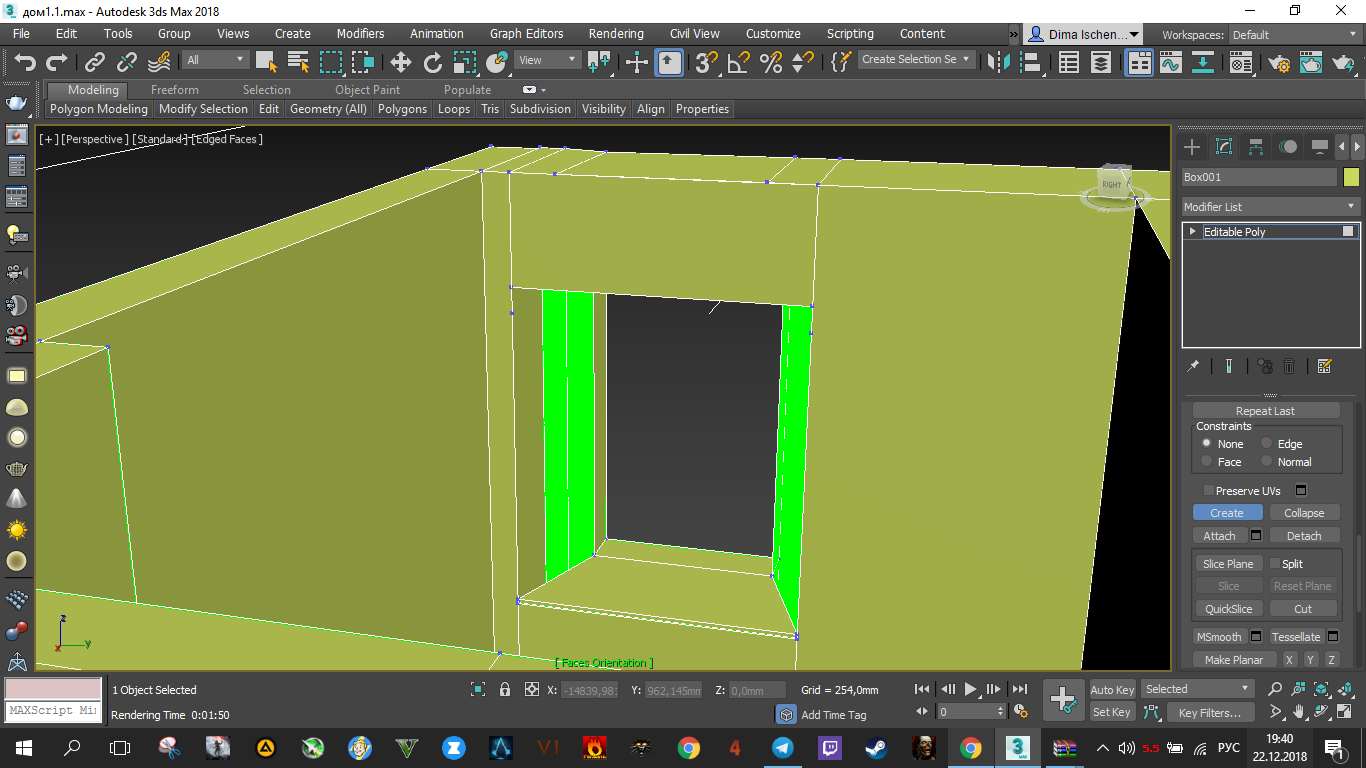Open the Hierarchy command panel tab
This screenshot has height=768, width=1366.
pos(1256,147)
